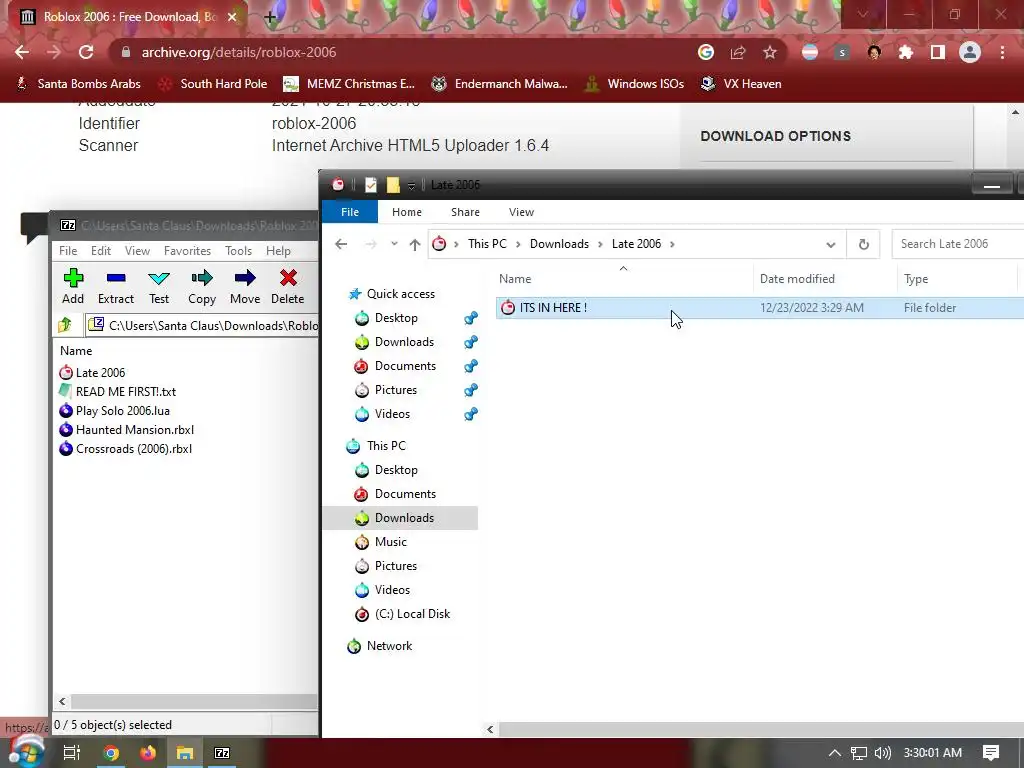This screenshot has height=768, width=1024.
Task: Open the MEMZ Christmas bookmark
Action: [x=349, y=84]
